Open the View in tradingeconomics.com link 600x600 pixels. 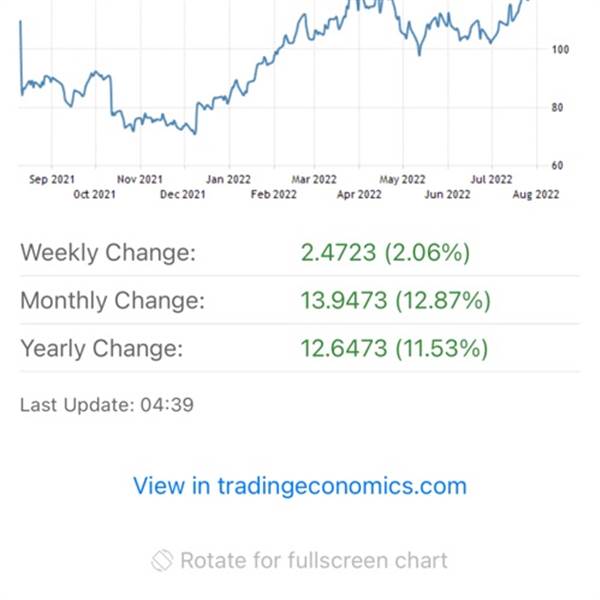[x=300, y=486]
